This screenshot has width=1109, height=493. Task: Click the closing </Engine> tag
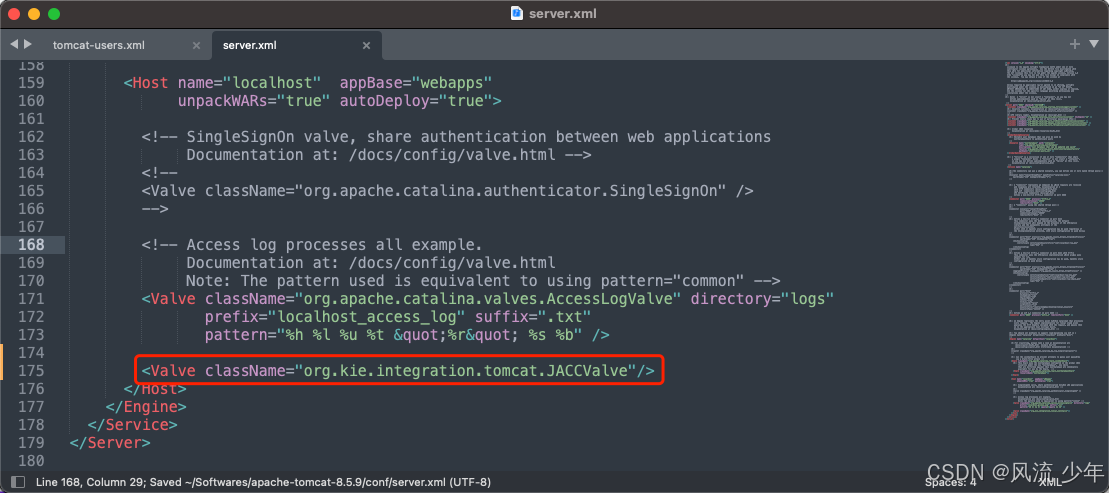coord(146,407)
